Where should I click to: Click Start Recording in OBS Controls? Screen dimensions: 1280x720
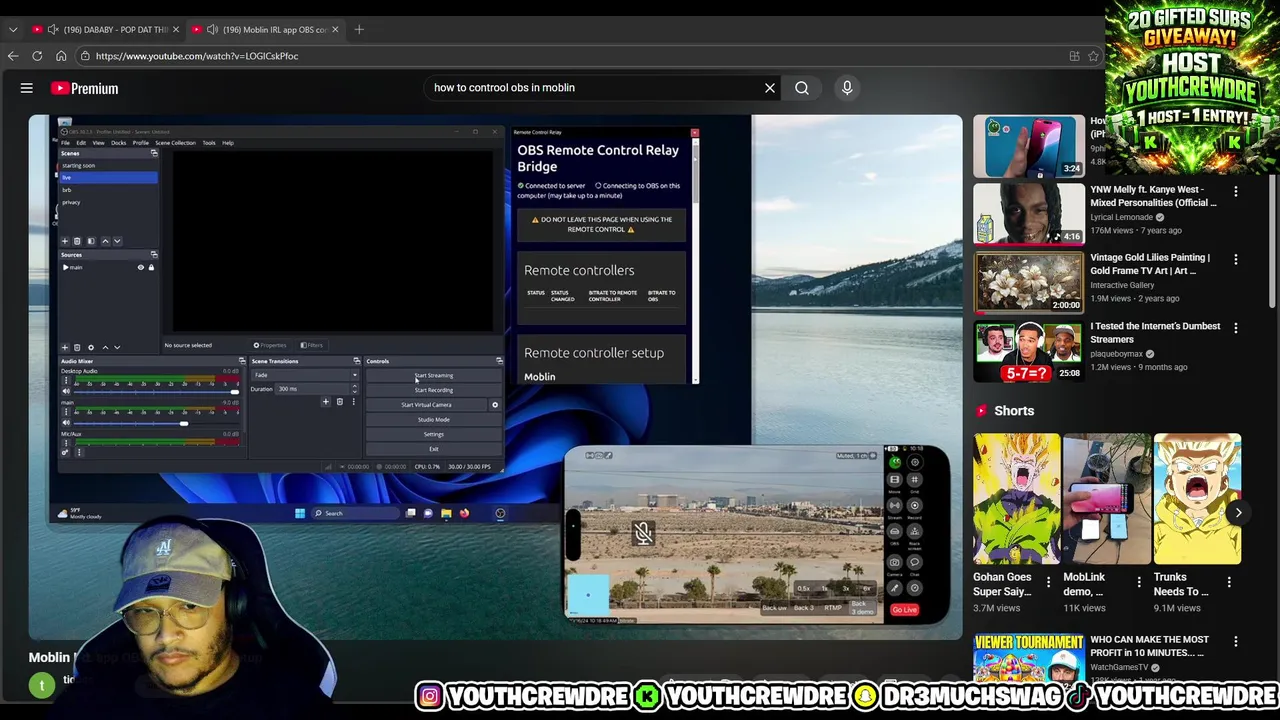[434, 390]
